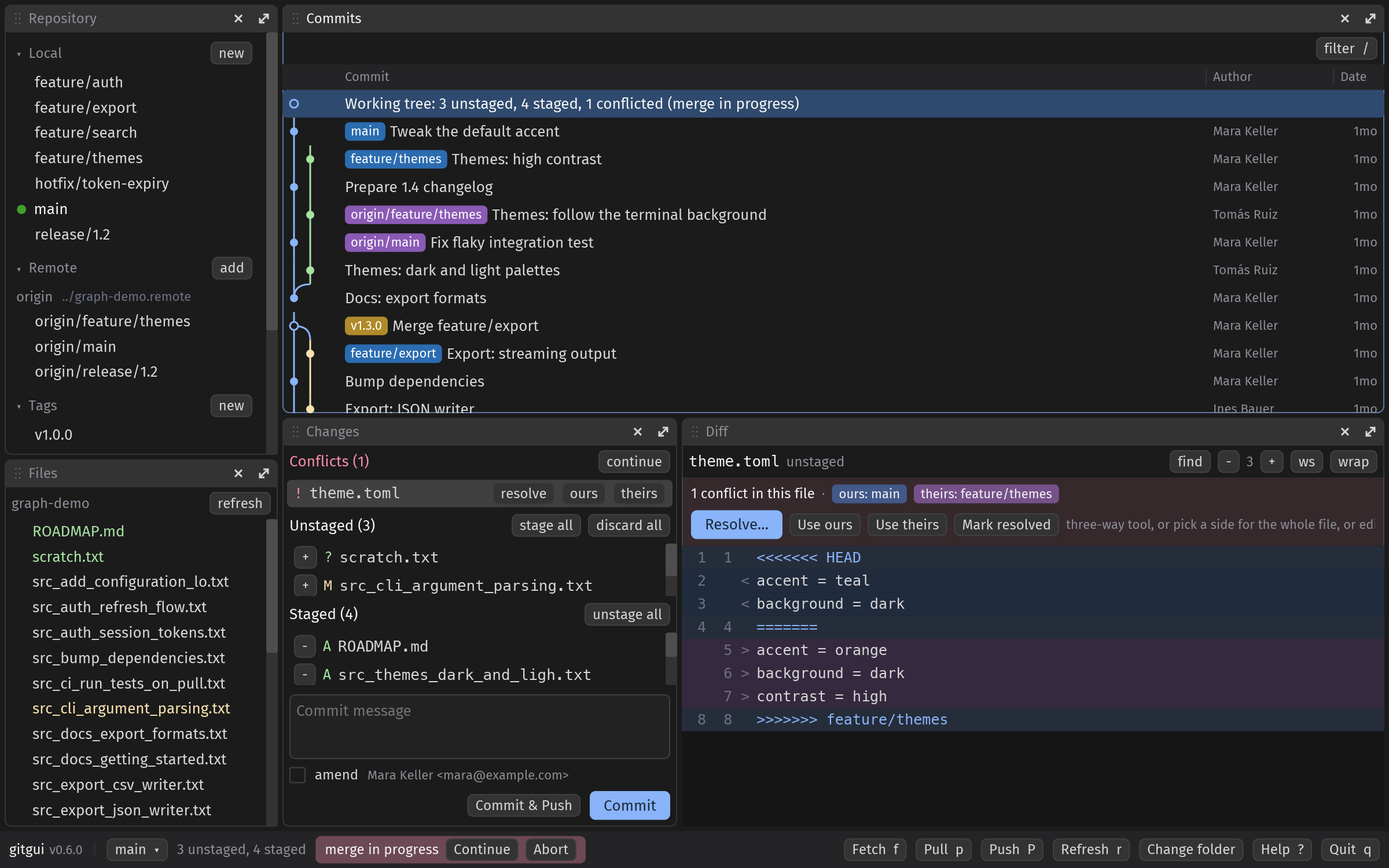Decrease diff context lines with minus
1389x868 pixels.
(1228, 462)
